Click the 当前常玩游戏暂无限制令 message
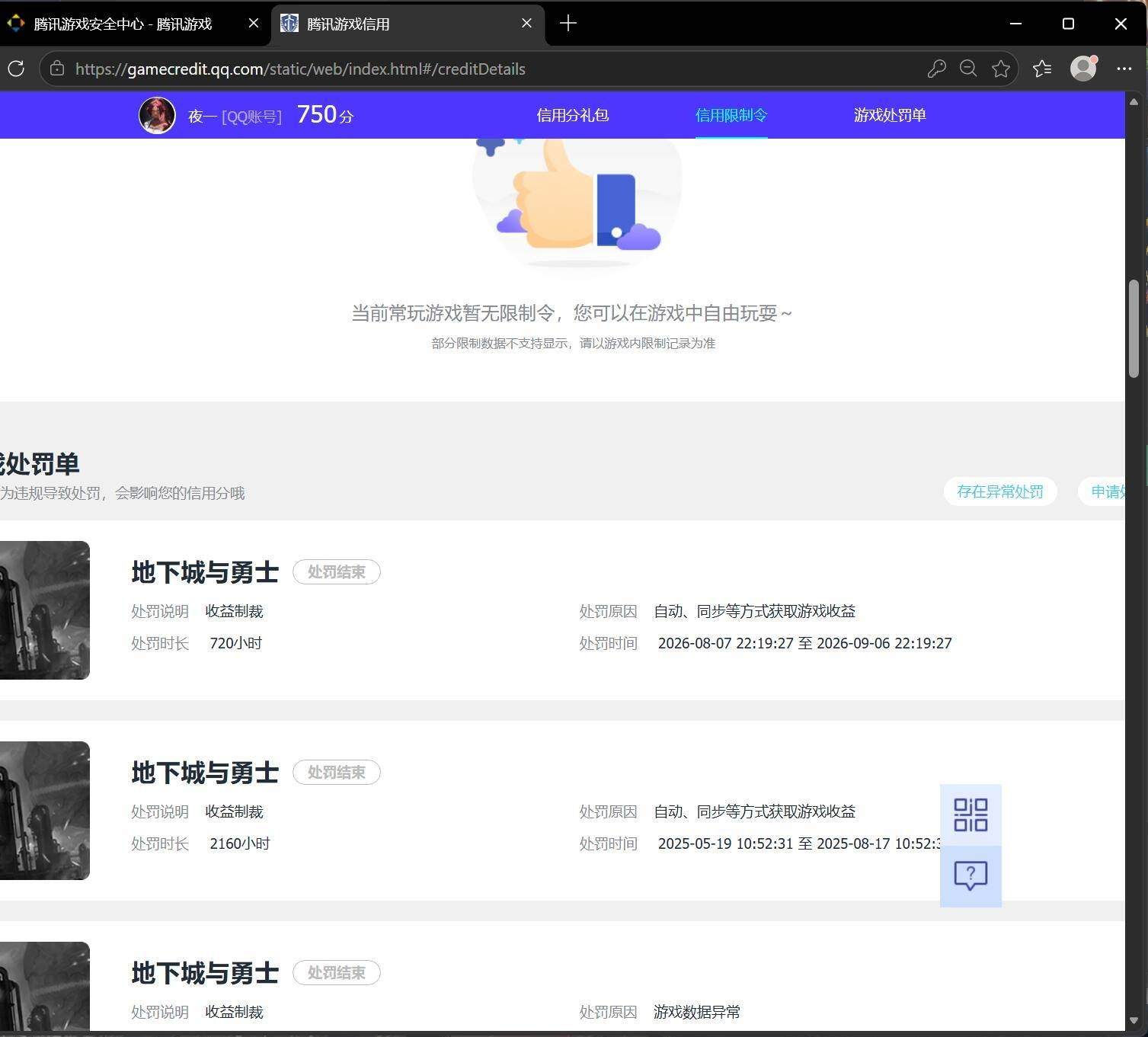 (x=571, y=313)
